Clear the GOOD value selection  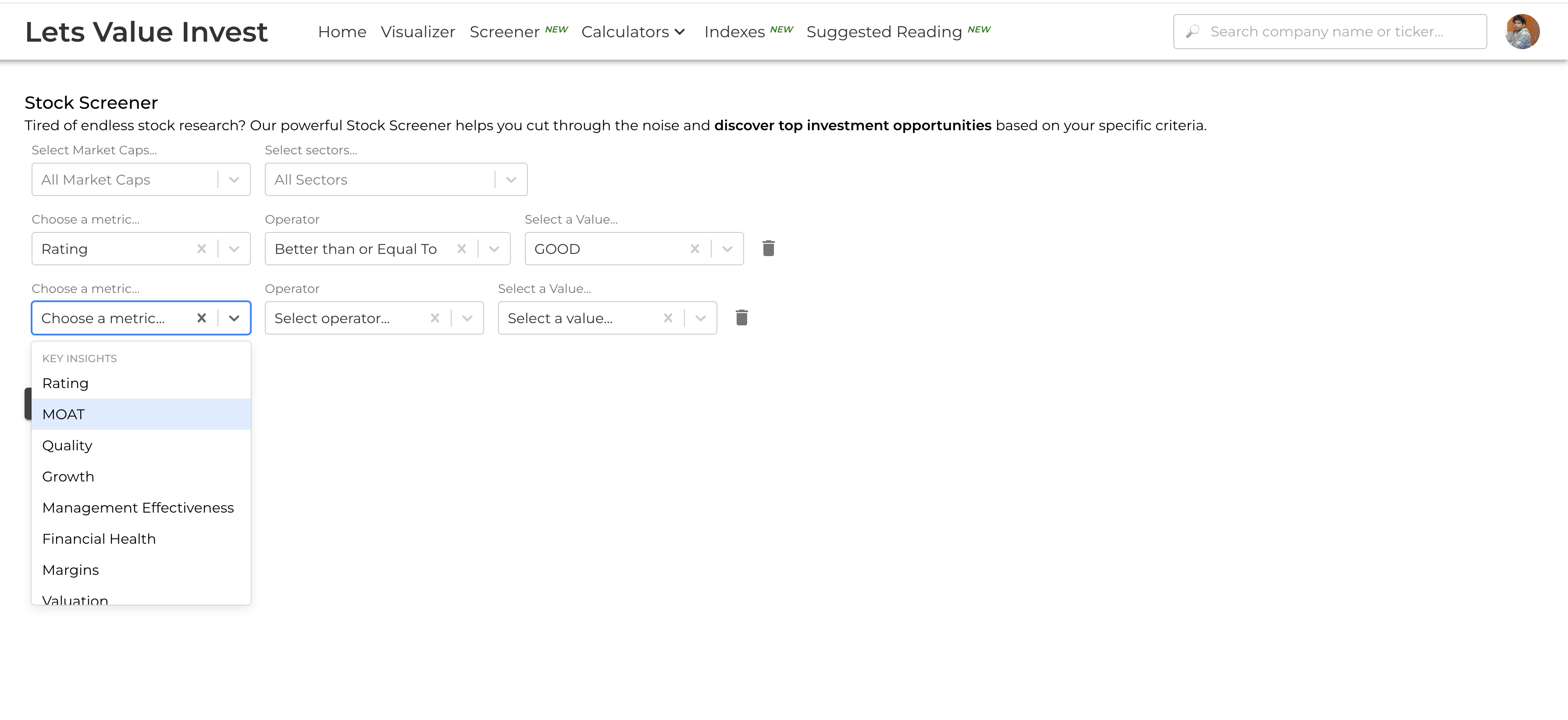(695, 248)
